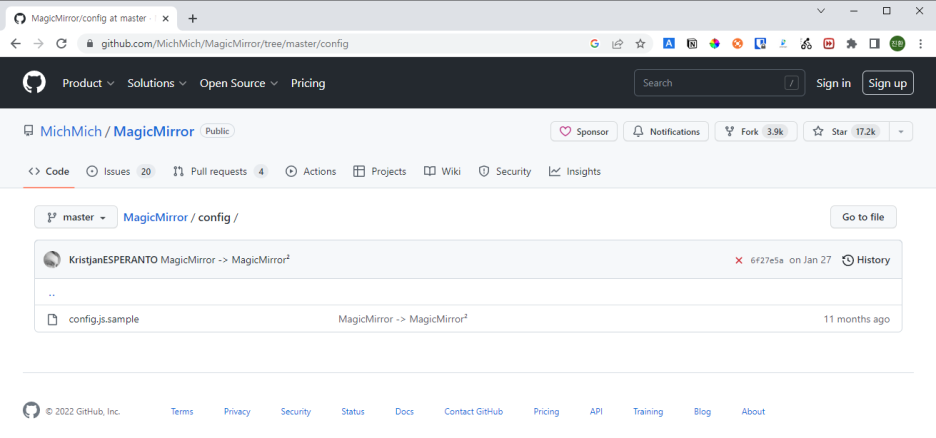Open the config.js.sample file

(104, 319)
